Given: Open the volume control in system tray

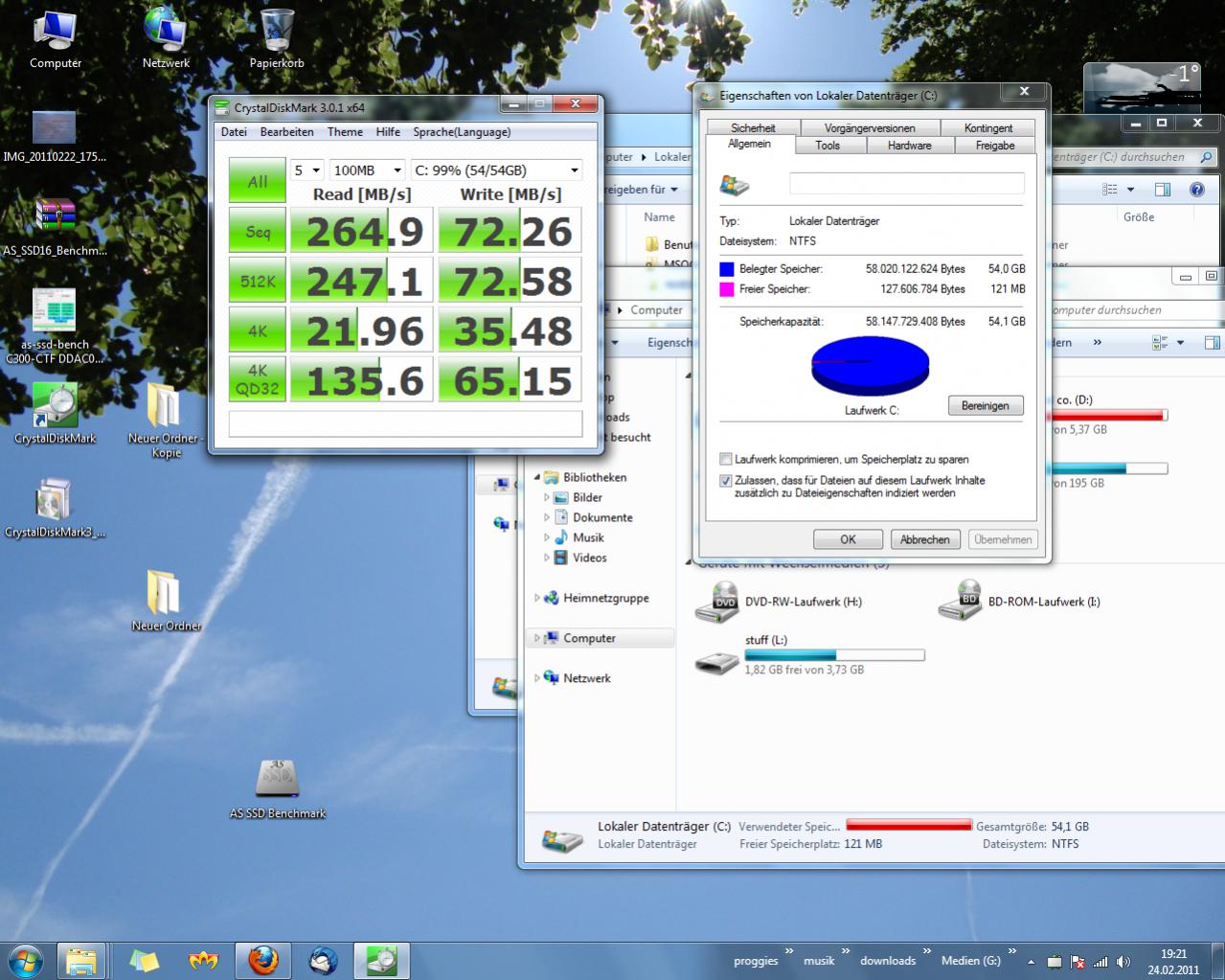Looking at the screenshot, I should tap(1123, 962).
